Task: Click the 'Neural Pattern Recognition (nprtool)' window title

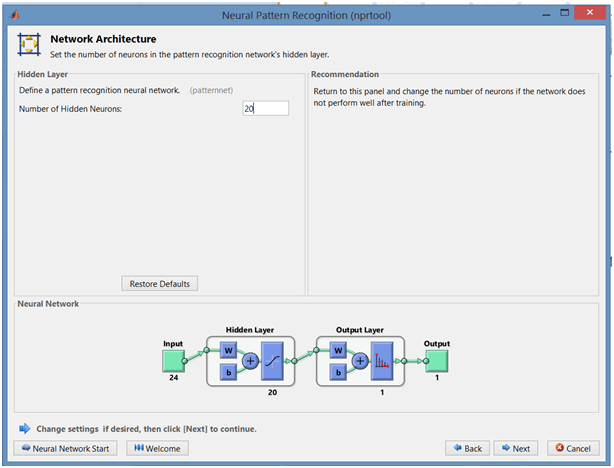Action: tap(306, 15)
